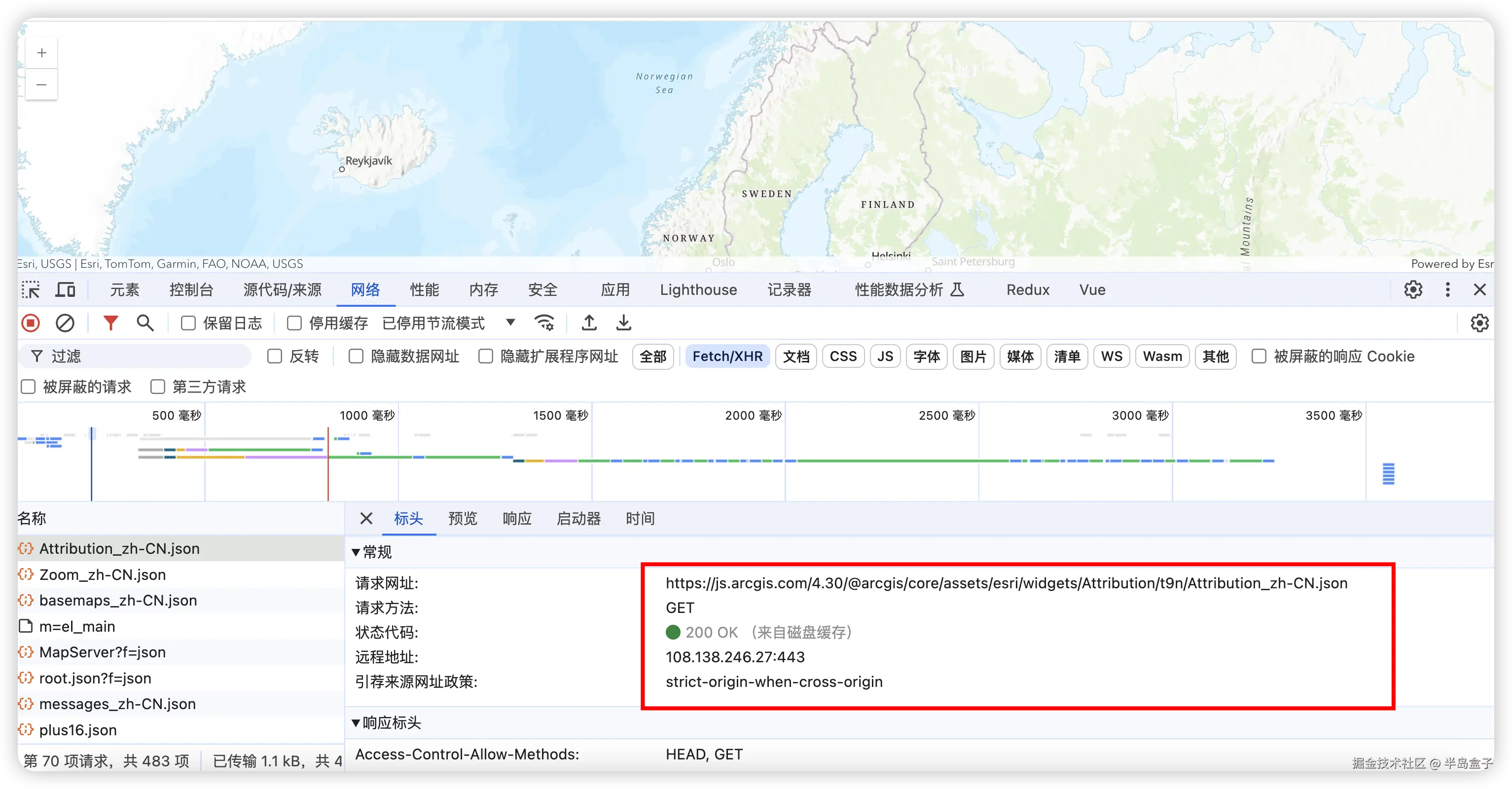Screen dimensions: 1512x789
Task: Switch to the 控制台 panel tab
Action: point(191,290)
